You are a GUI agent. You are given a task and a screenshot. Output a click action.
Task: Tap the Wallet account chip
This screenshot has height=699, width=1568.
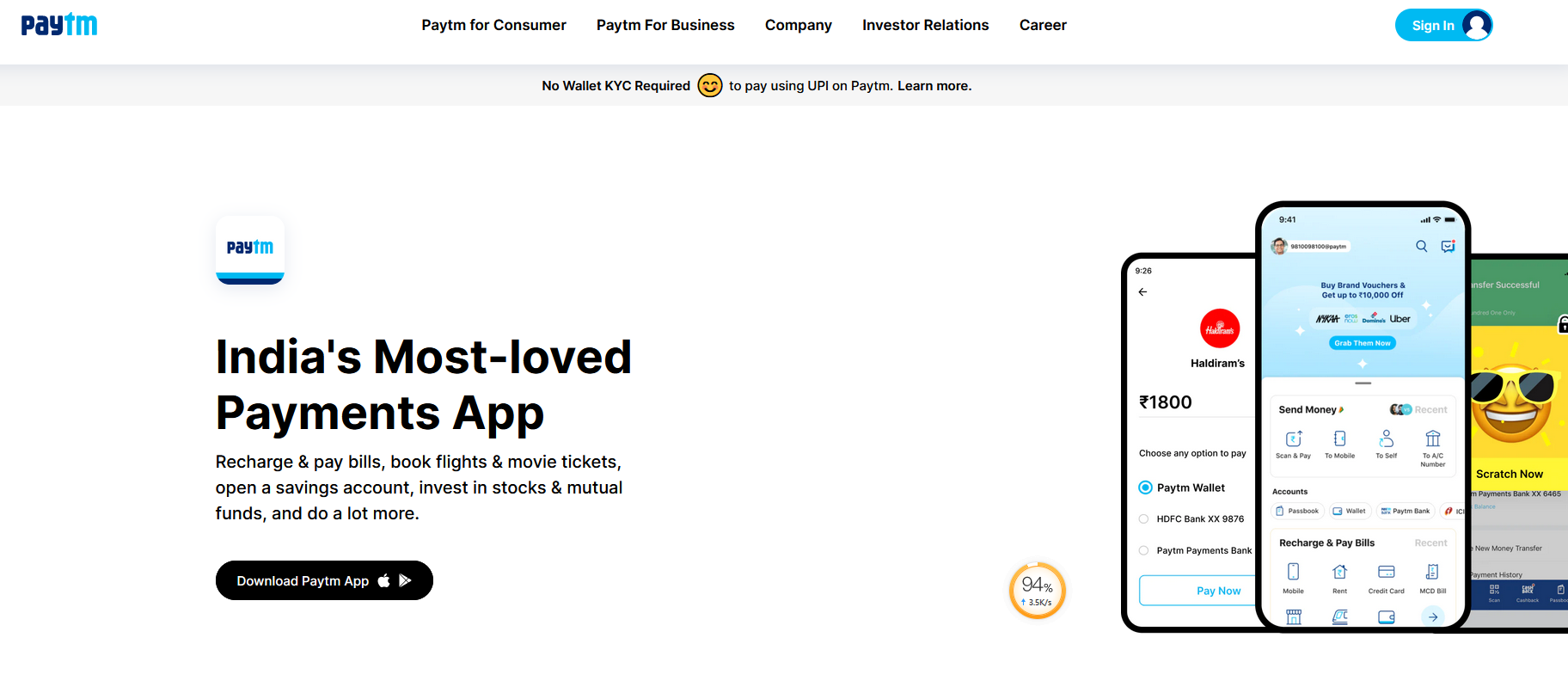(1349, 511)
